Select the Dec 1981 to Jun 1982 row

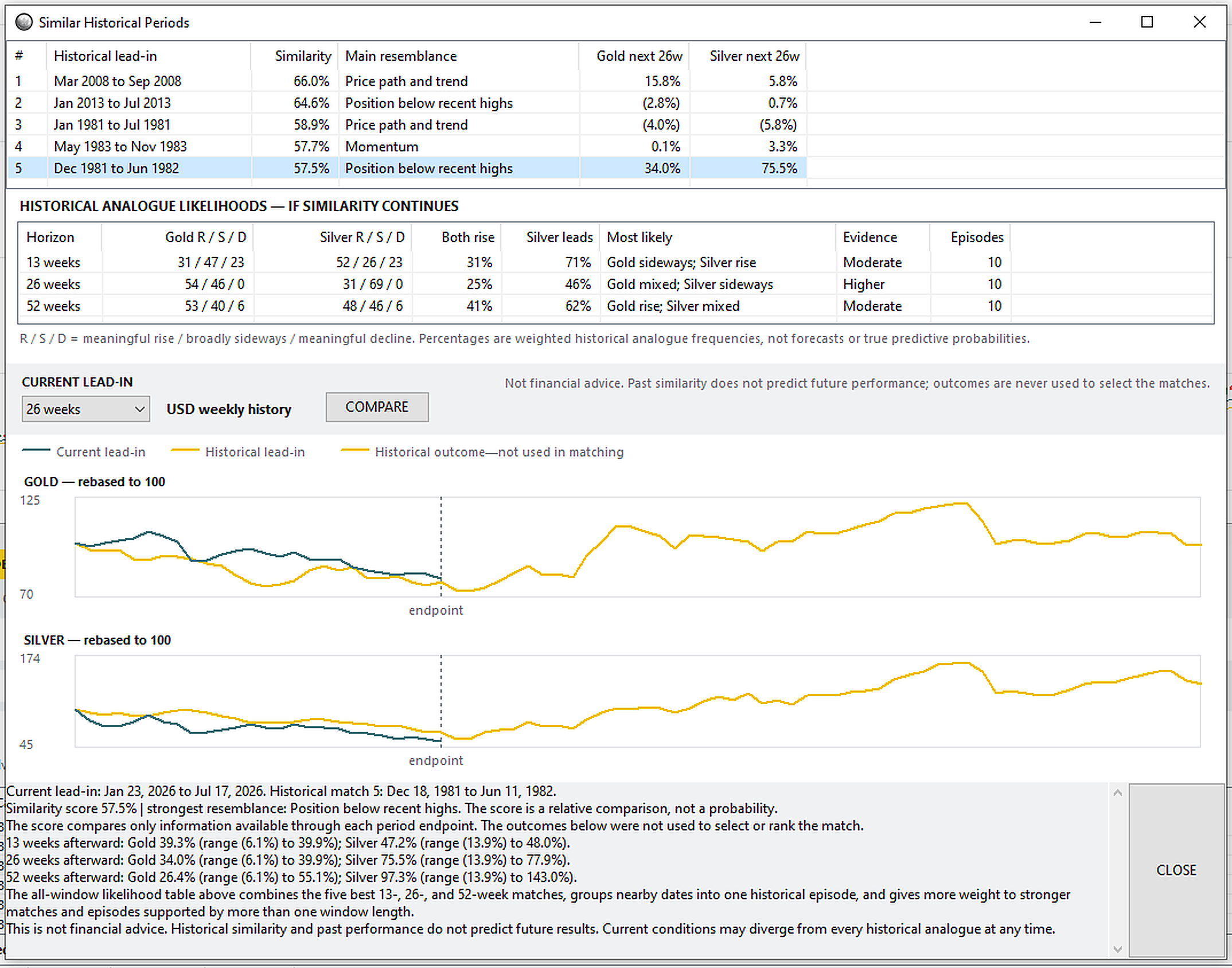406,168
